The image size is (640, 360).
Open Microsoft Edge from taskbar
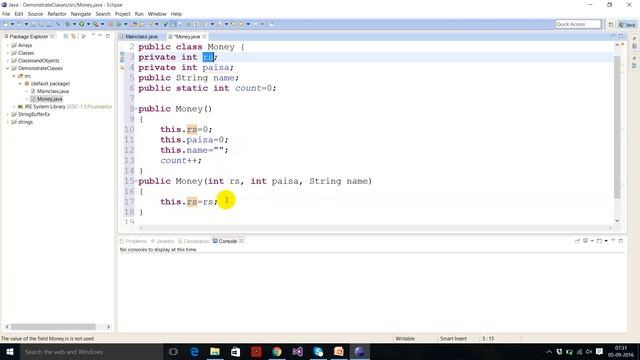pos(194,352)
